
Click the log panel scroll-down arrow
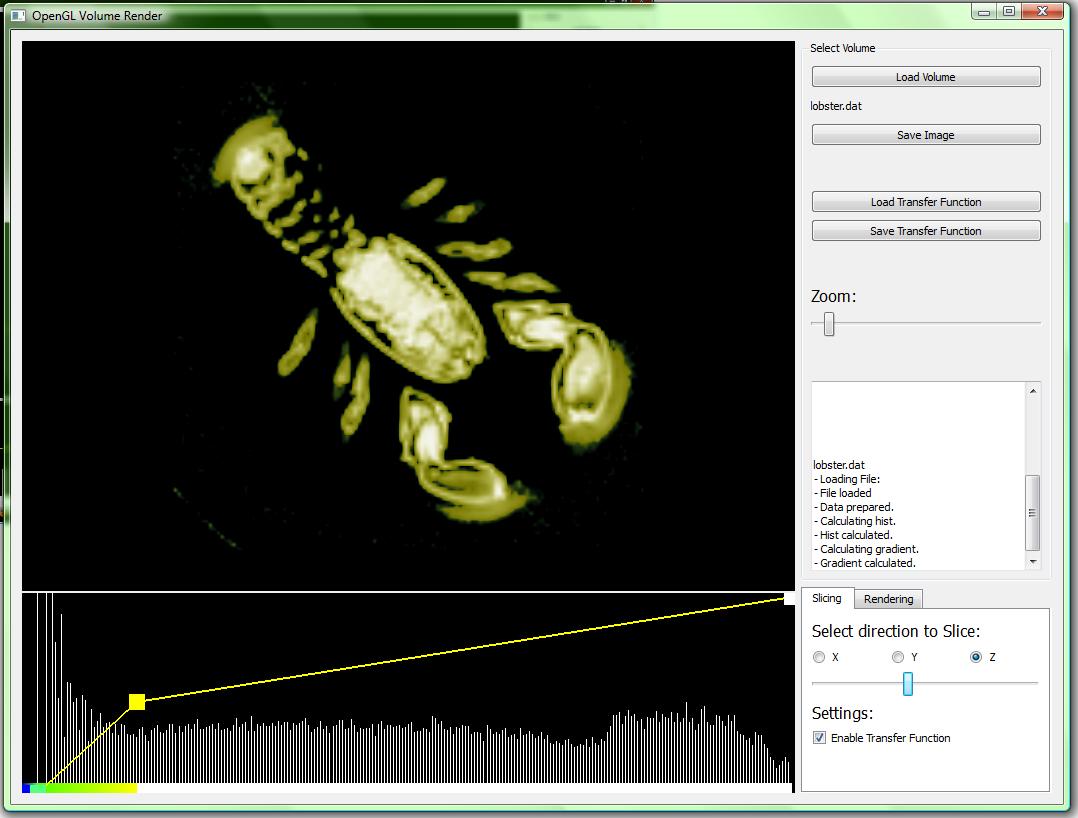[1033, 562]
